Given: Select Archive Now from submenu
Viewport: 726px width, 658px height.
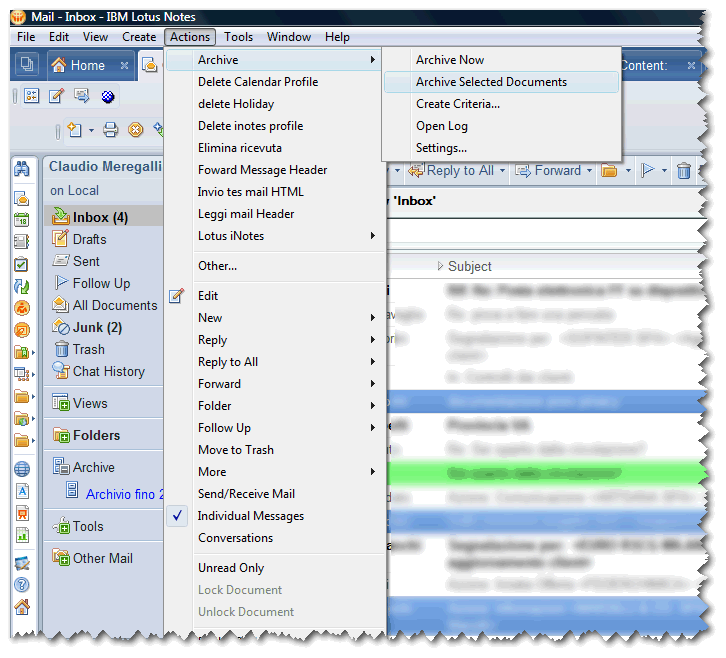Looking at the screenshot, I should (x=501, y=60).
